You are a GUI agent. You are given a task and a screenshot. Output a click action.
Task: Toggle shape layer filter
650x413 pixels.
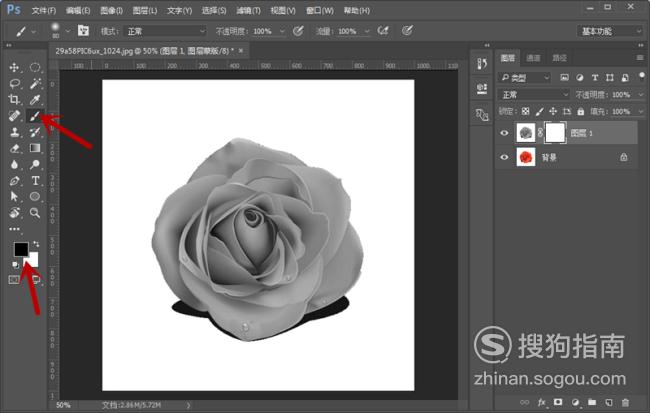click(609, 78)
